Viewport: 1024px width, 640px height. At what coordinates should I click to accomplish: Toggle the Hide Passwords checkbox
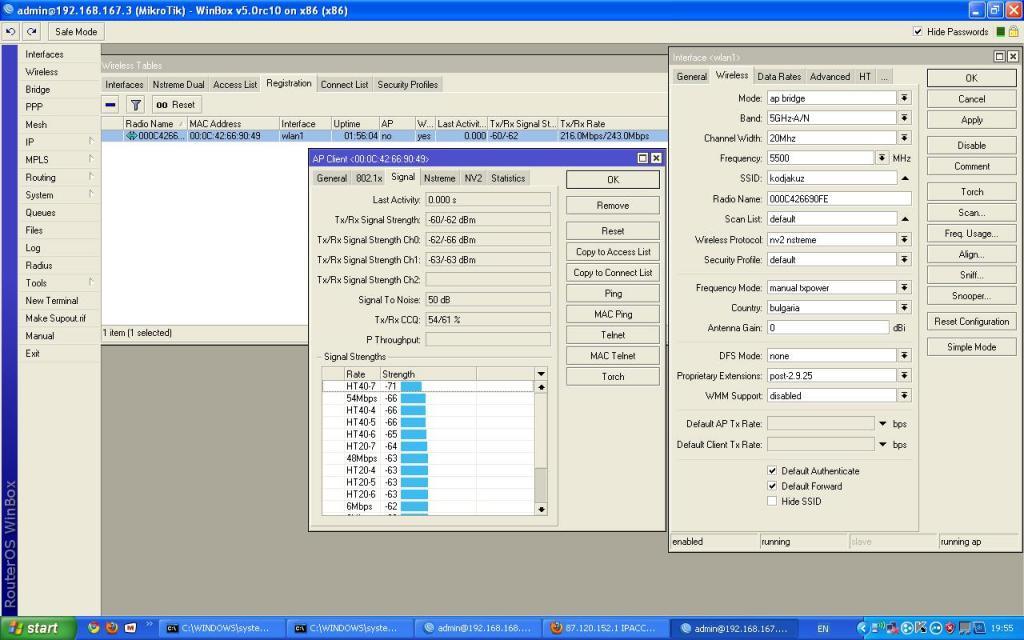(x=918, y=31)
